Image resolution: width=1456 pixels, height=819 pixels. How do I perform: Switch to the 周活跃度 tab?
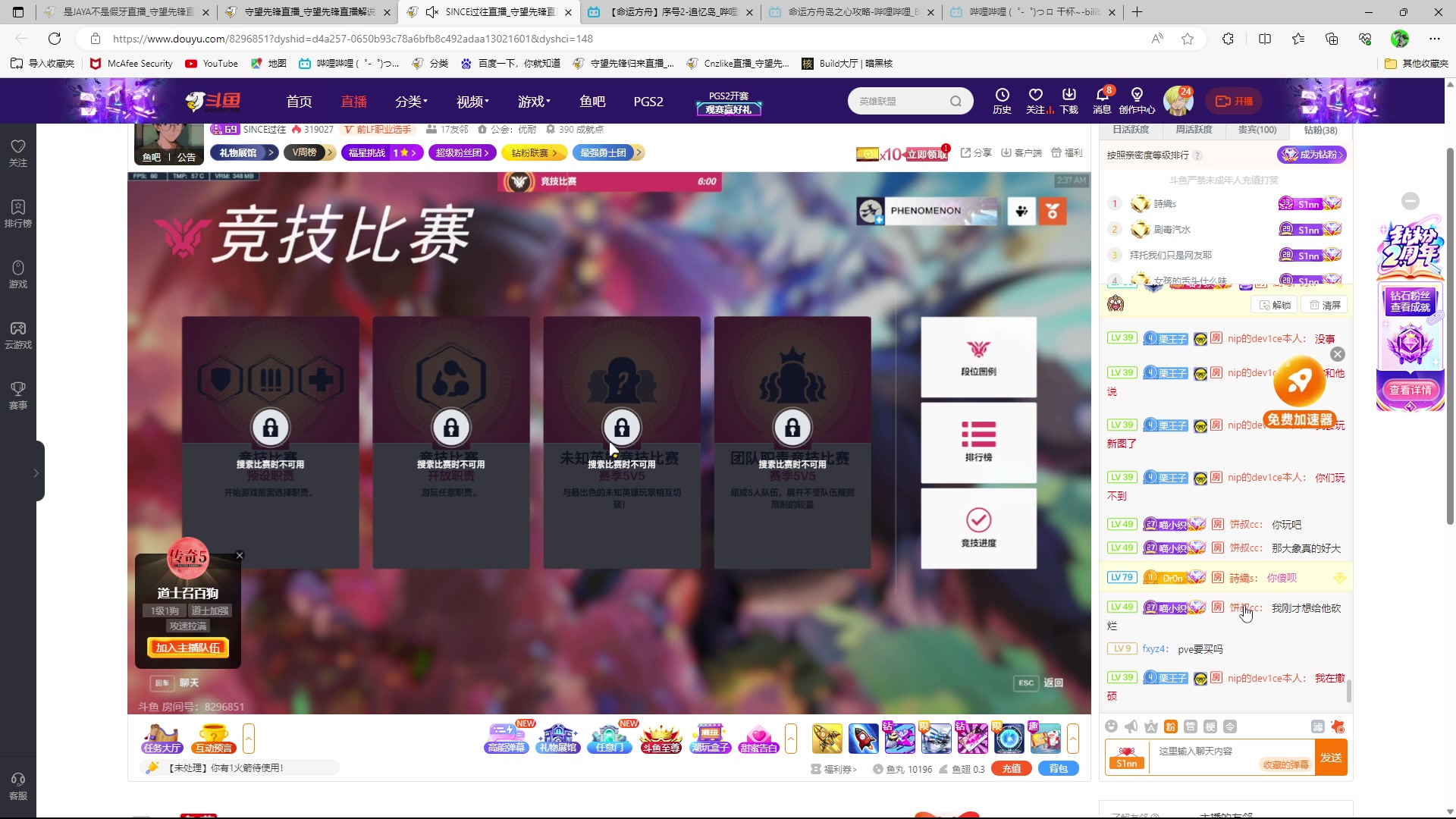(x=1193, y=130)
